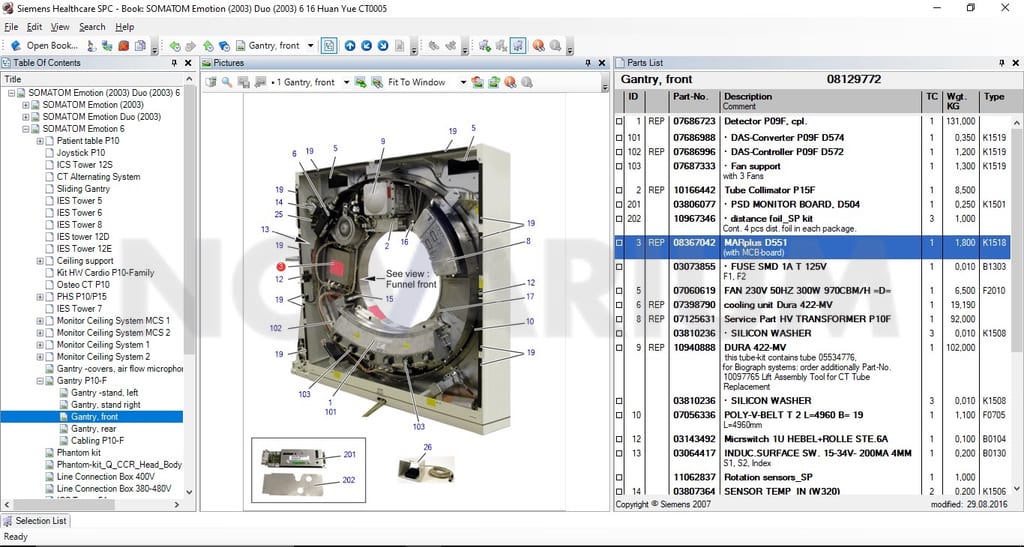This screenshot has height=547, width=1024.
Task: Click the magnifier zoom icon in Pictures toolbar
Action: (x=227, y=82)
